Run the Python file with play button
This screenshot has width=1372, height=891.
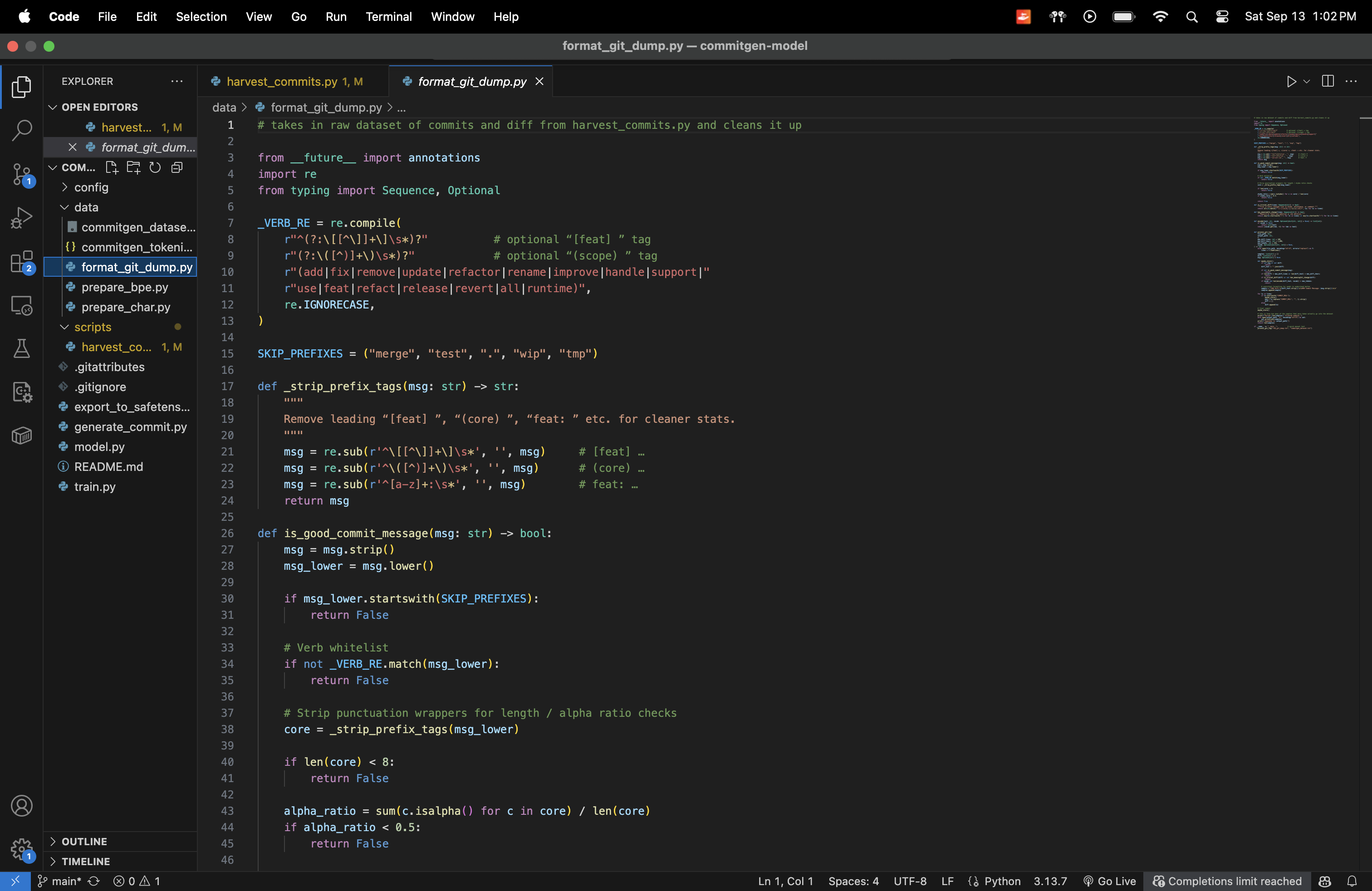click(1291, 81)
